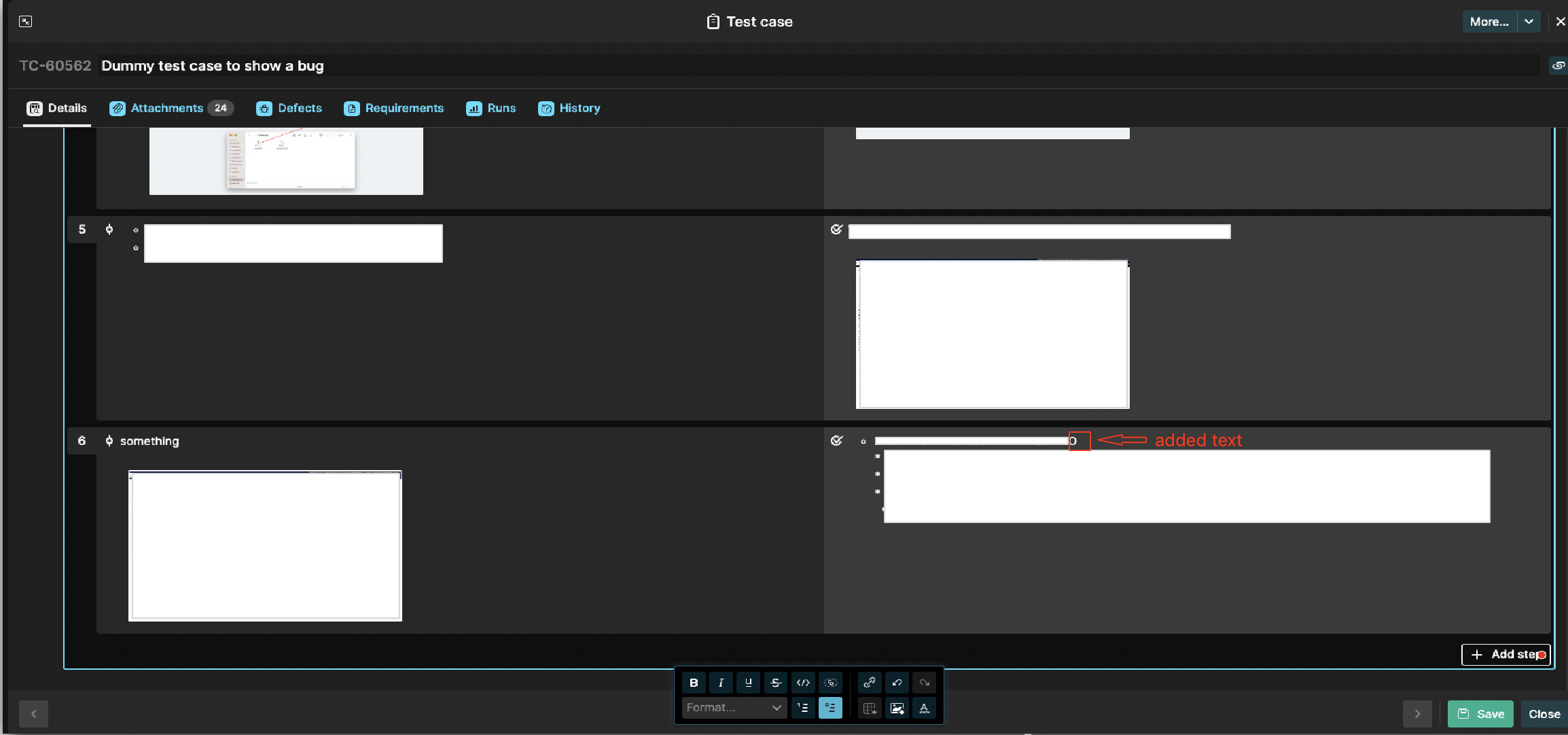Toggle italic formatting in editor toolbar

[721, 683]
